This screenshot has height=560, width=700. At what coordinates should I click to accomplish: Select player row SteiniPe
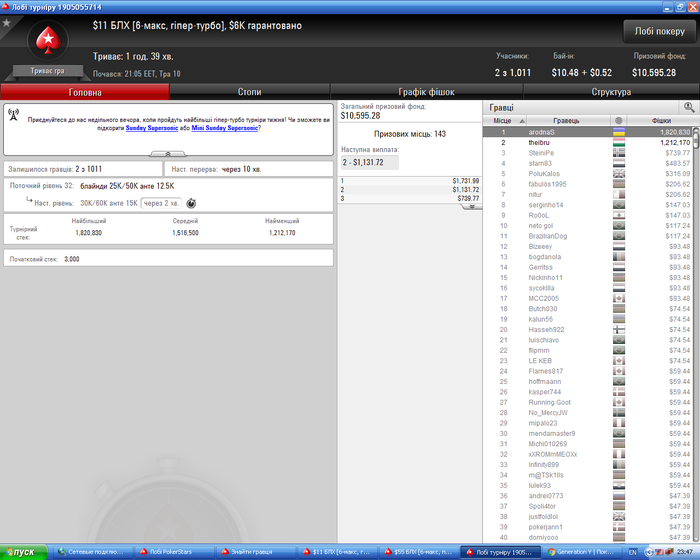pyautogui.click(x=588, y=153)
